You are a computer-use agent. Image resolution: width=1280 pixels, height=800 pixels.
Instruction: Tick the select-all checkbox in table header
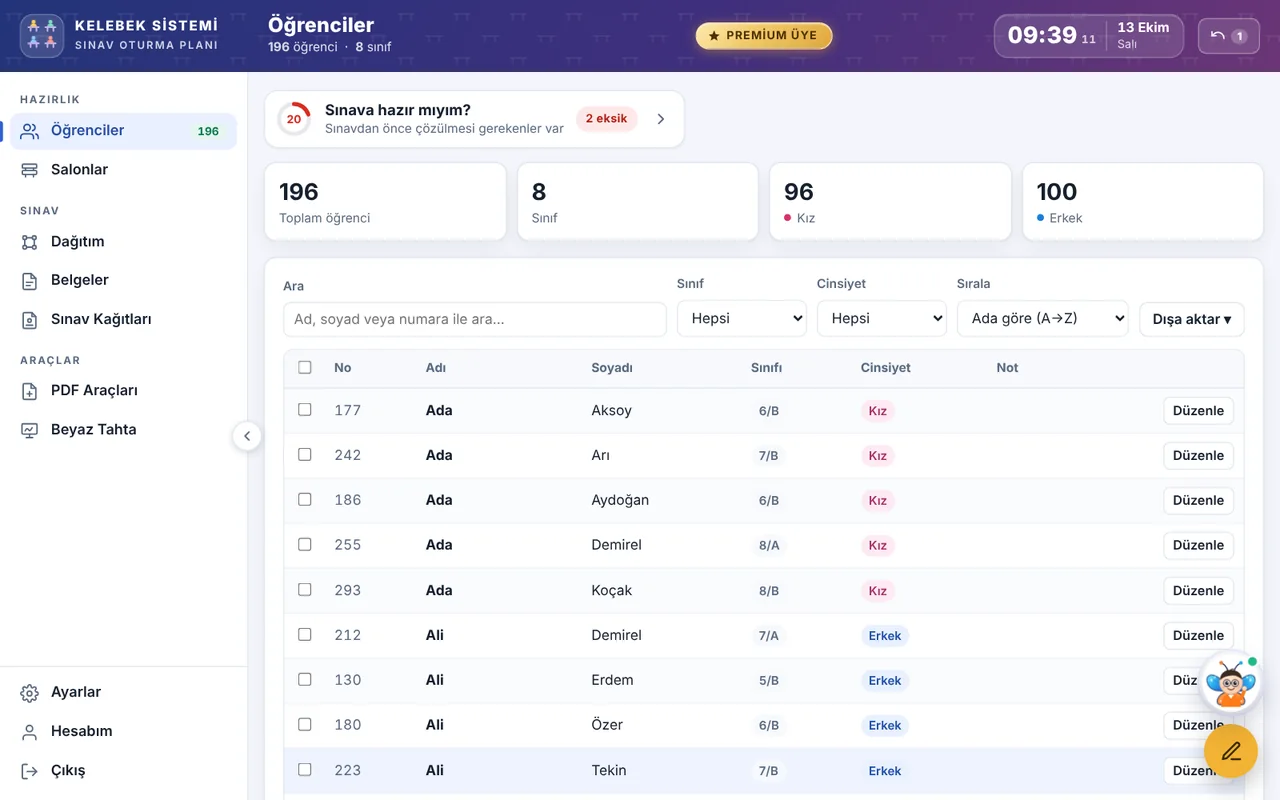(x=305, y=368)
